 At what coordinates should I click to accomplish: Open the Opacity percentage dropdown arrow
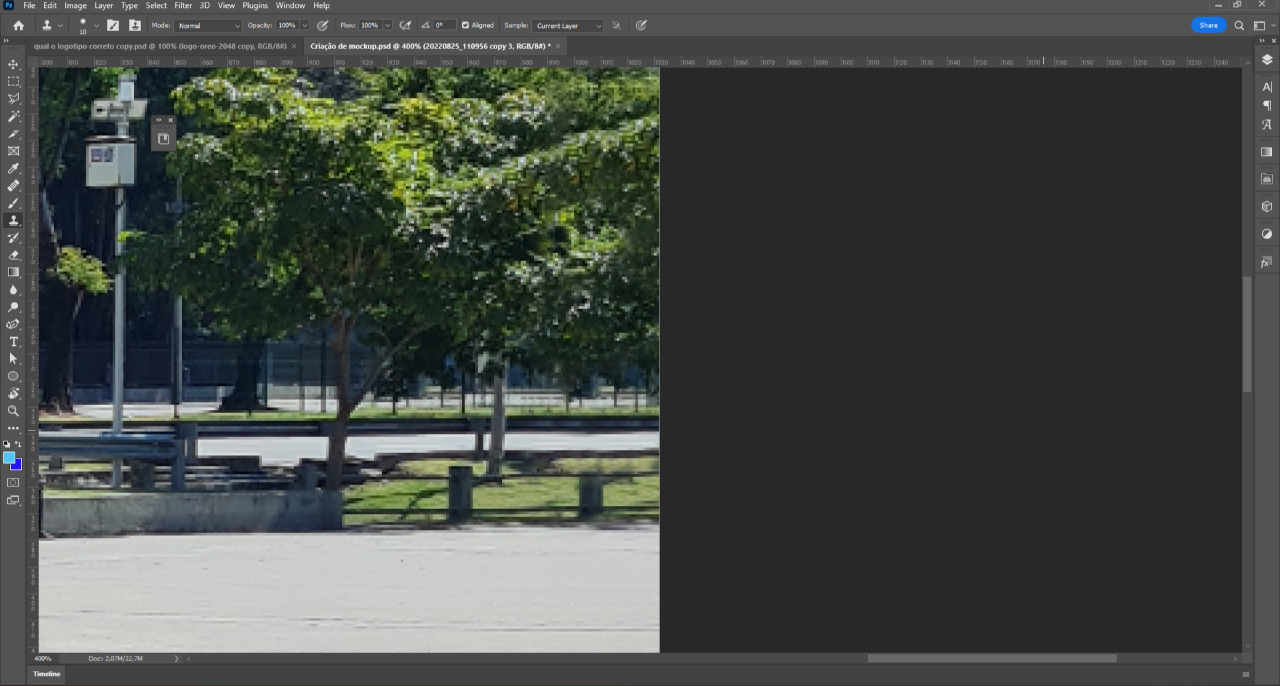(x=304, y=25)
